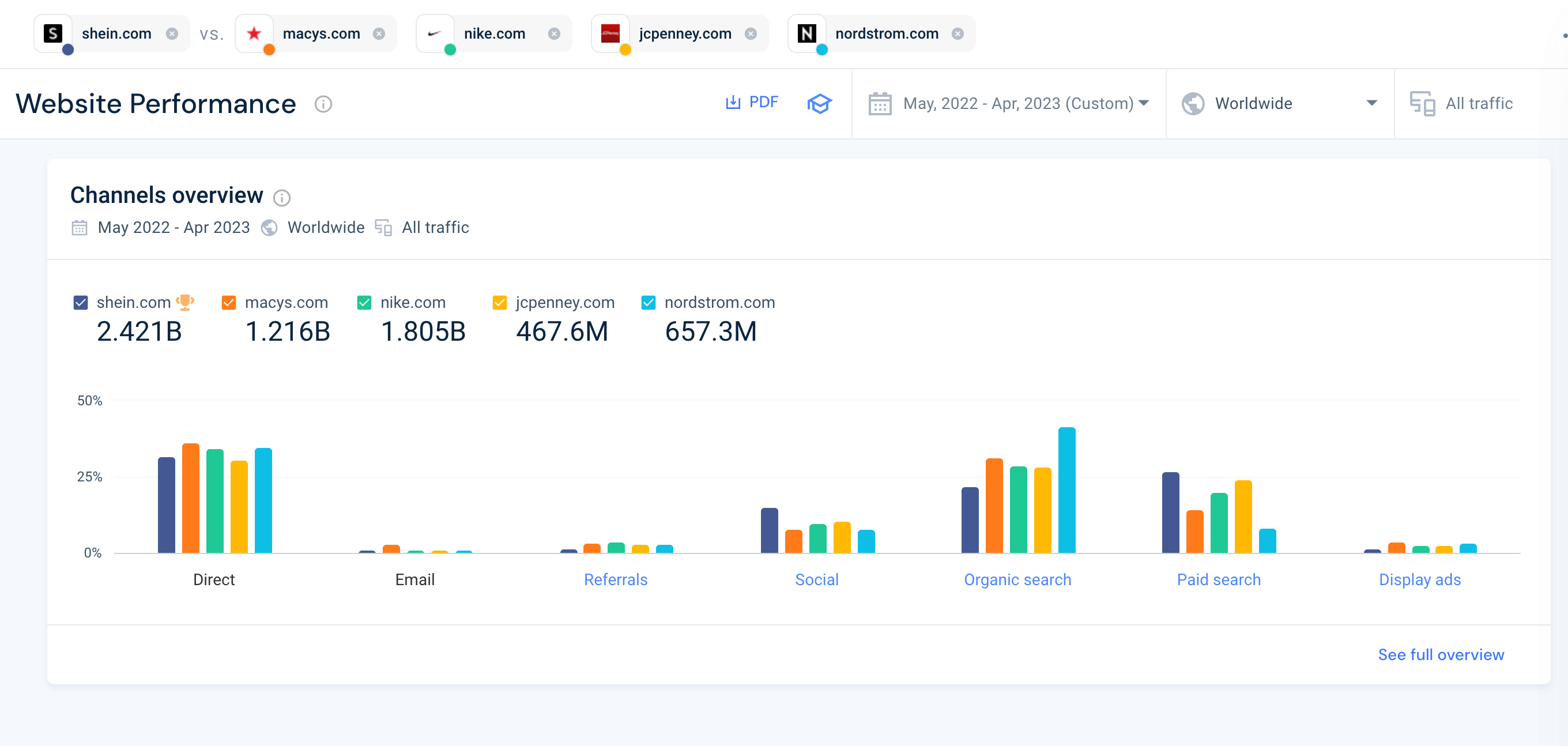Uncheck the macys.com legend checkbox
This screenshot has width=1568, height=746.
[x=228, y=302]
